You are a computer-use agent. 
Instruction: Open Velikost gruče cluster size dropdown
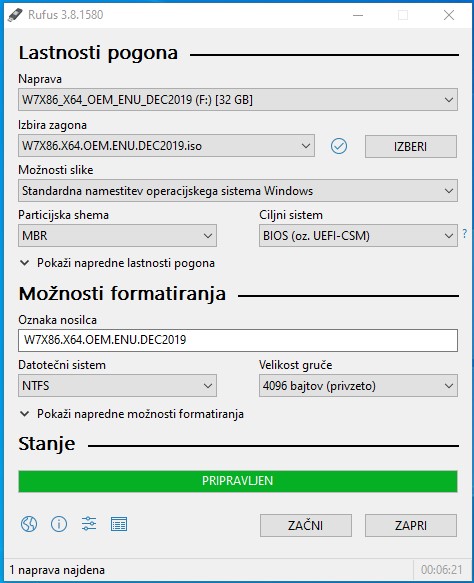coord(358,386)
